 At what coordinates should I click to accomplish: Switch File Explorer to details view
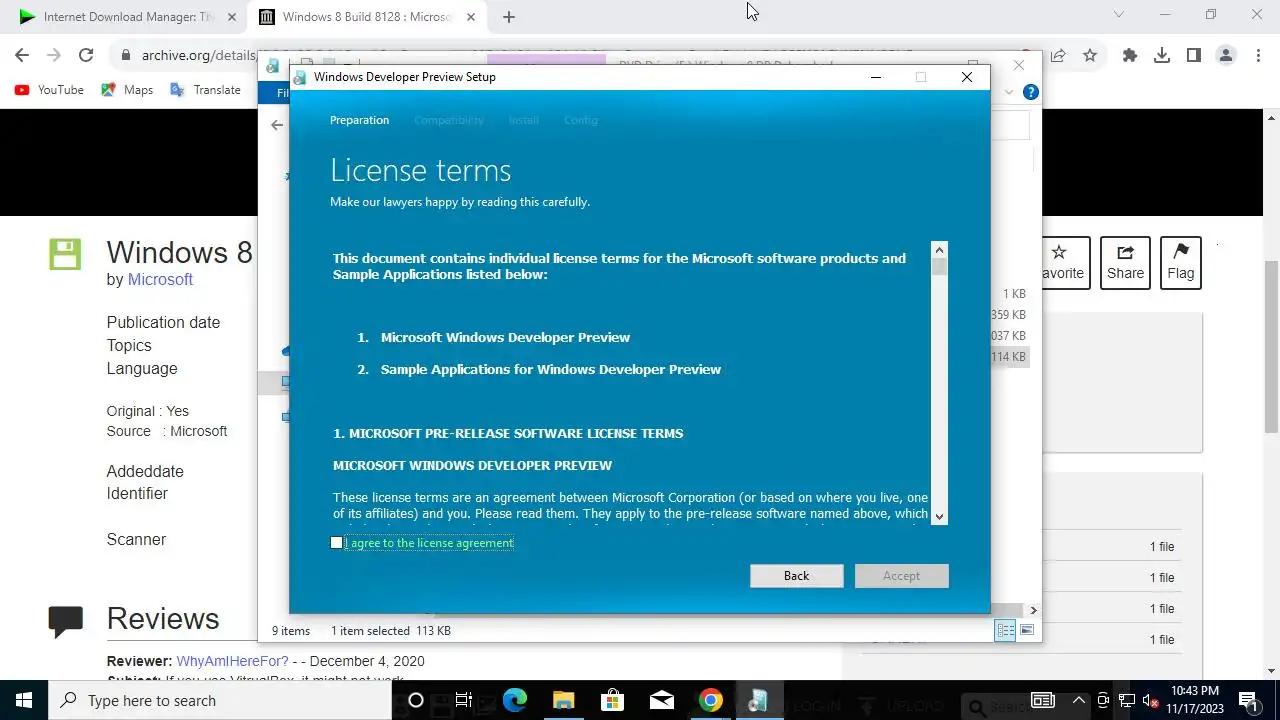point(1005,630)
